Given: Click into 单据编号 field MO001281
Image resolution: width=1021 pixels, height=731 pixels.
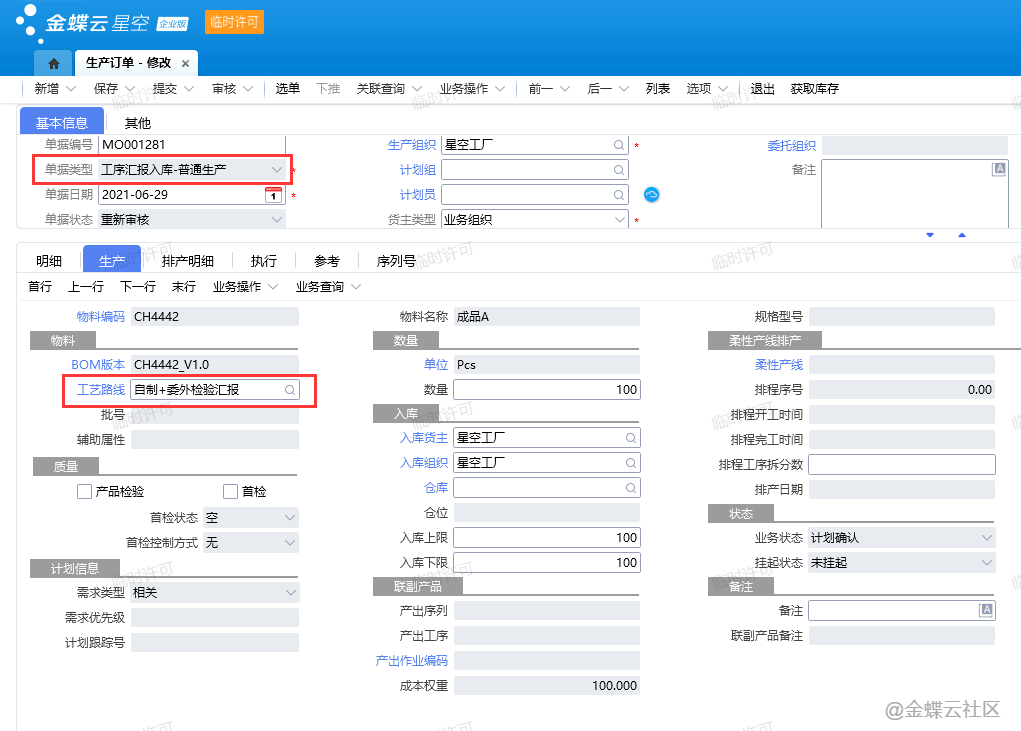Looking at the screenshot, I should 192,145.
